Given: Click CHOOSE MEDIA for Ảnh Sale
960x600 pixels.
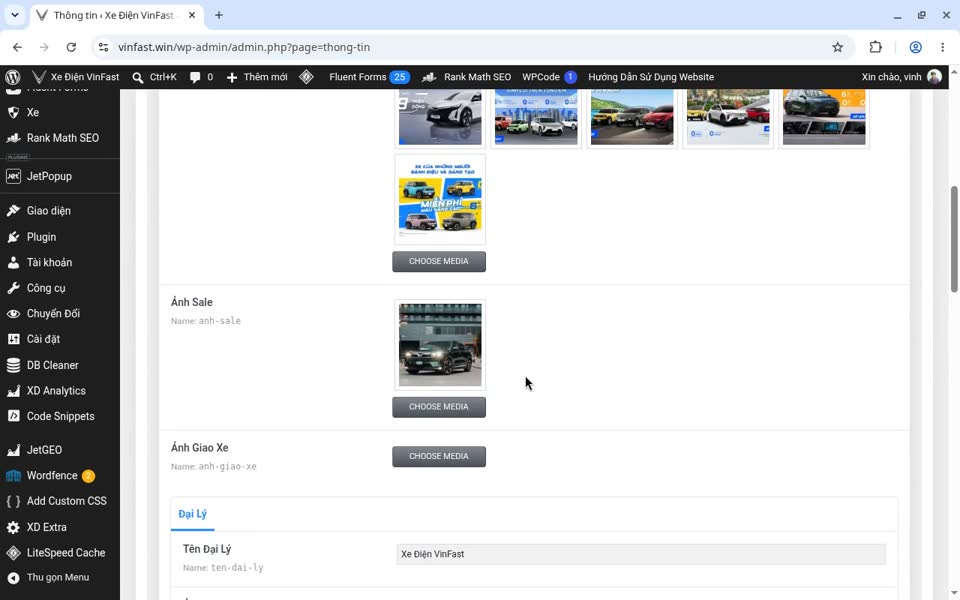Looking at the screenshot, I should (439, 407).
